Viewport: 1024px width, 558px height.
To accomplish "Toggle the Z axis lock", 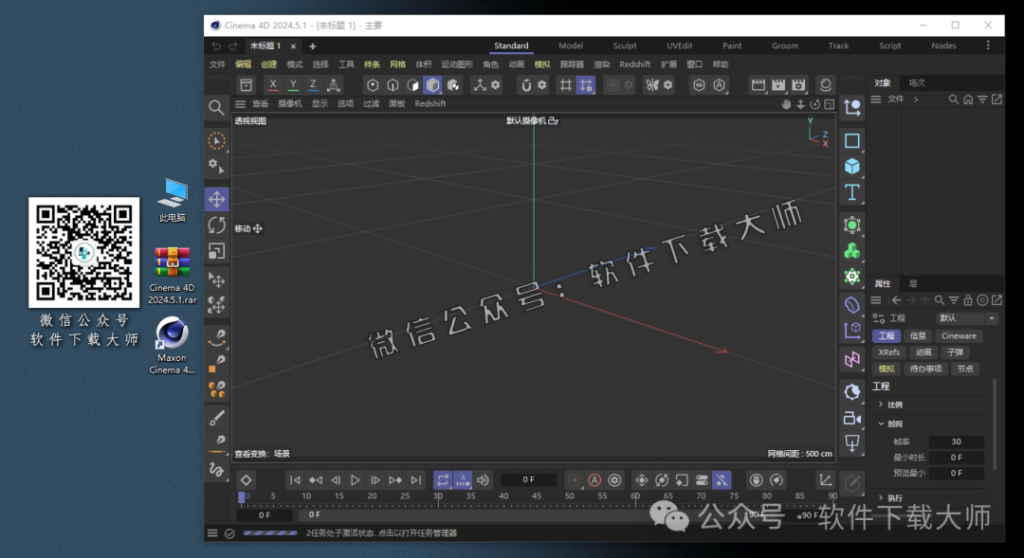I will point(313,85).
